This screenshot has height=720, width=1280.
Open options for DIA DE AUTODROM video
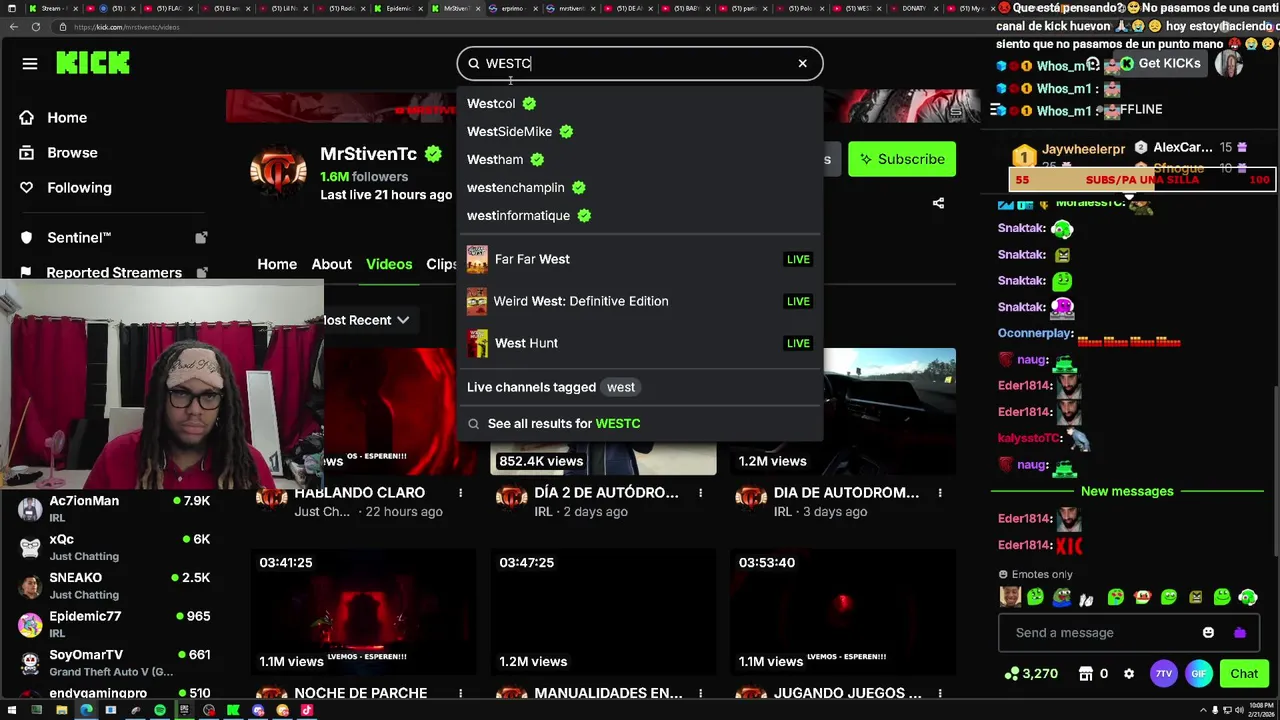(x=940, y=493)
